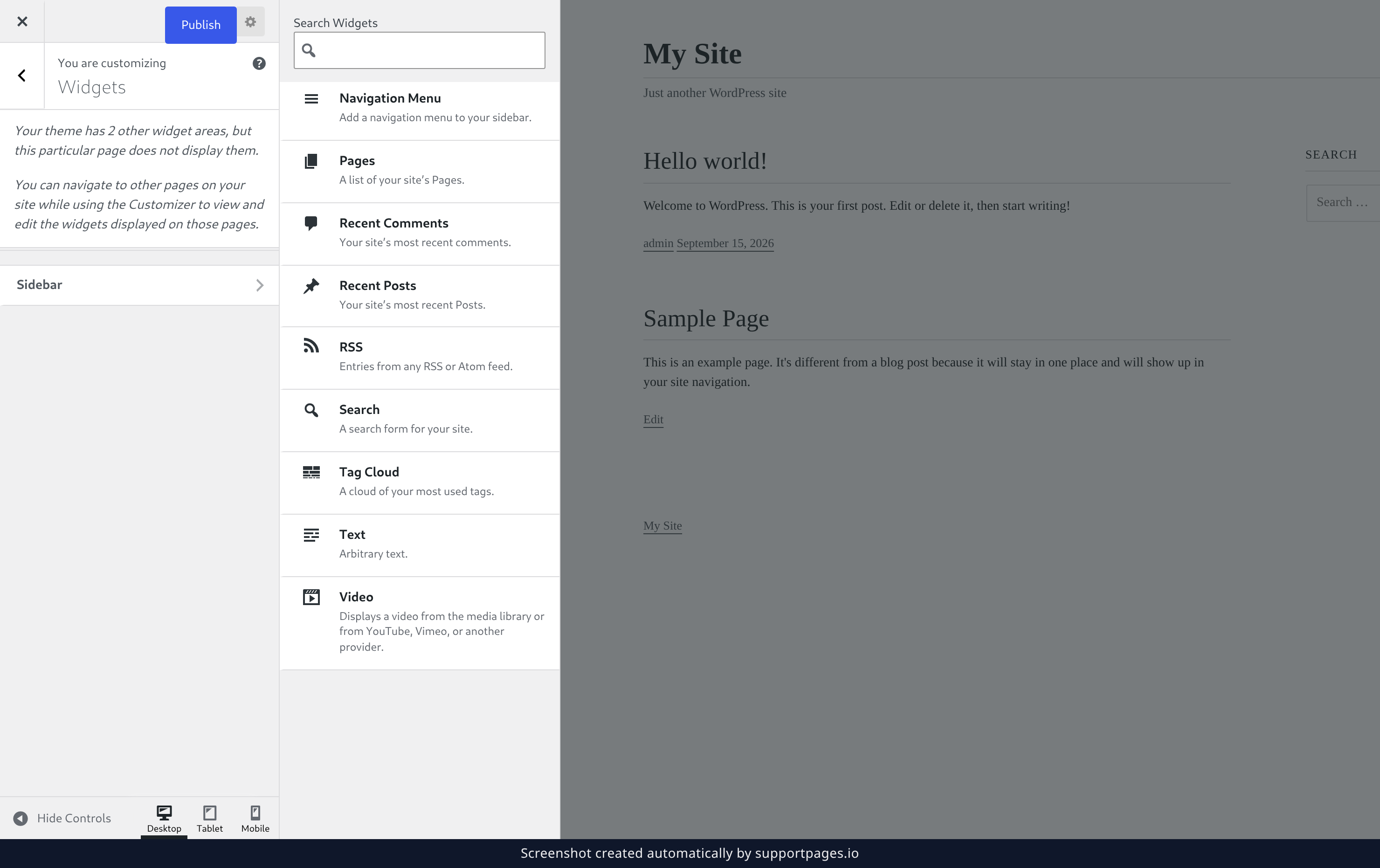Choose the Pages widget icon
Screen dimensions: 1380x868
[x=311, y=161]
